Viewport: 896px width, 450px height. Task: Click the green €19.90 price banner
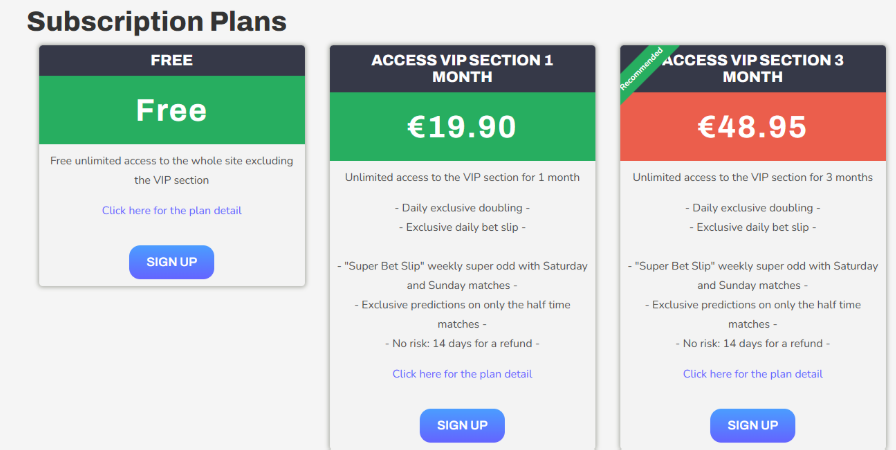[x=462, y=127]
